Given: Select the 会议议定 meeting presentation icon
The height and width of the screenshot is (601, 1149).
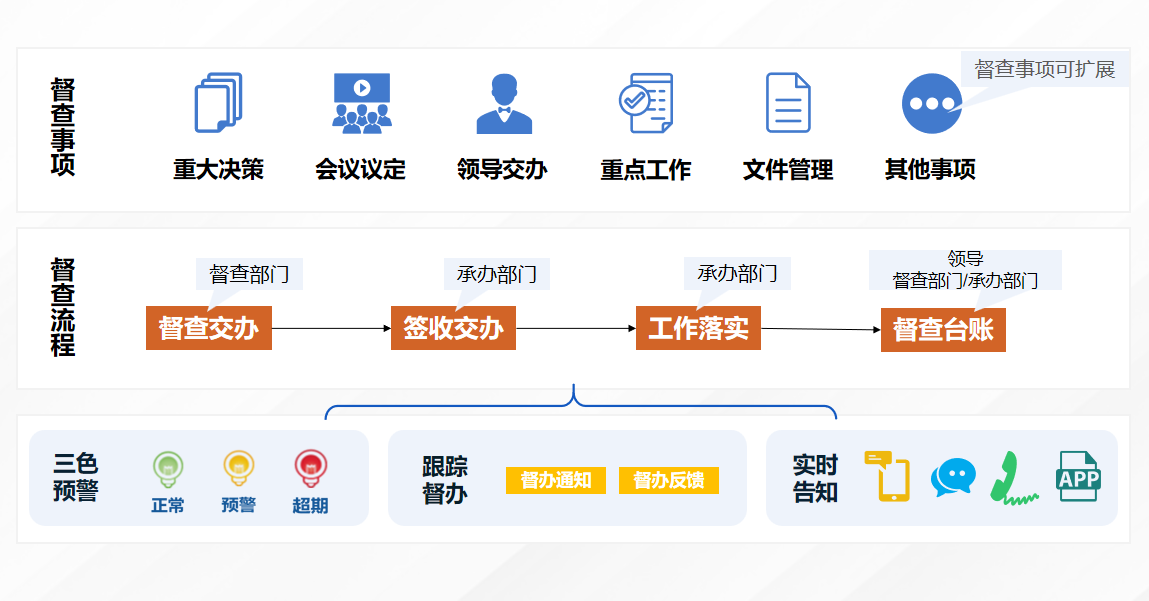Looking at the screenshot, I should [x=362, y=103].
